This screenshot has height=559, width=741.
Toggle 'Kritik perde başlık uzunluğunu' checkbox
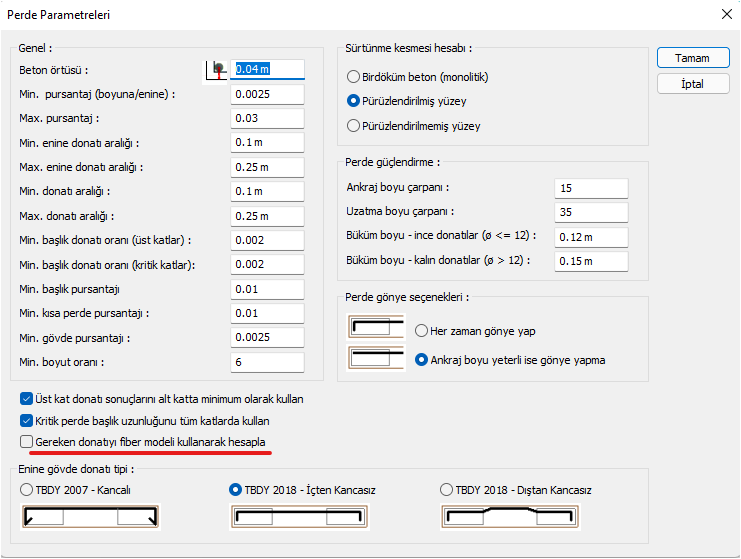[x=27, y=421]
